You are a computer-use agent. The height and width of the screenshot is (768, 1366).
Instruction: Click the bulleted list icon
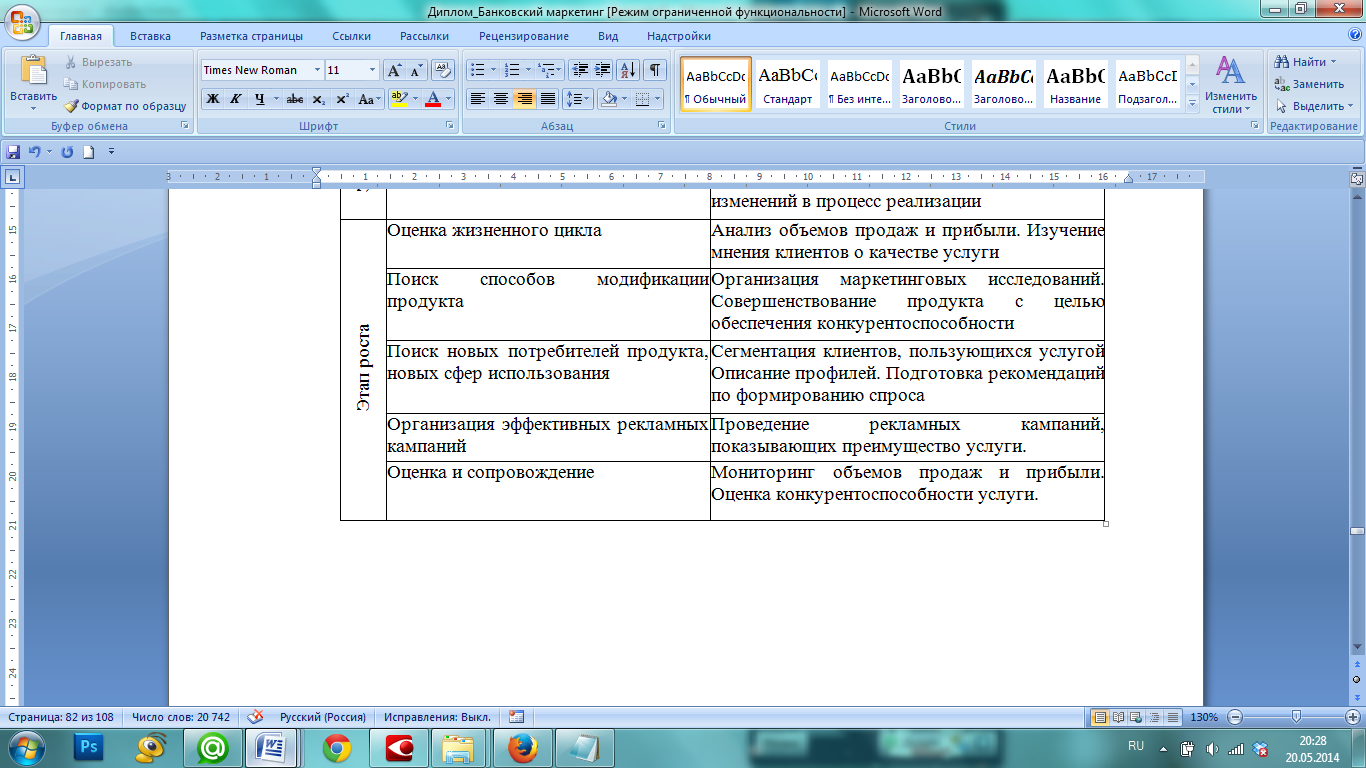[477, 70]
